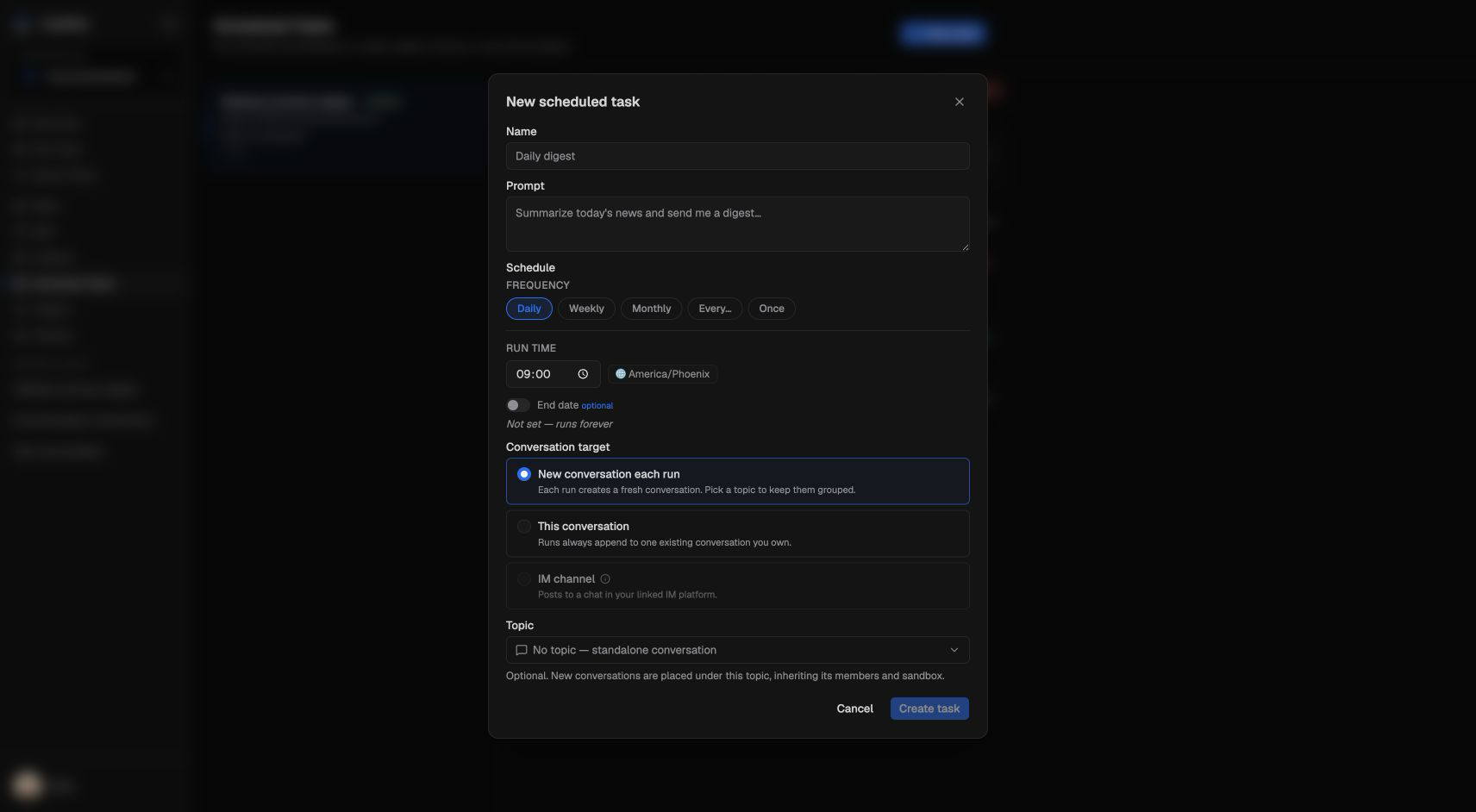Select the Every… frequency option
1476x812 pixels.
[x=715, y=309]
